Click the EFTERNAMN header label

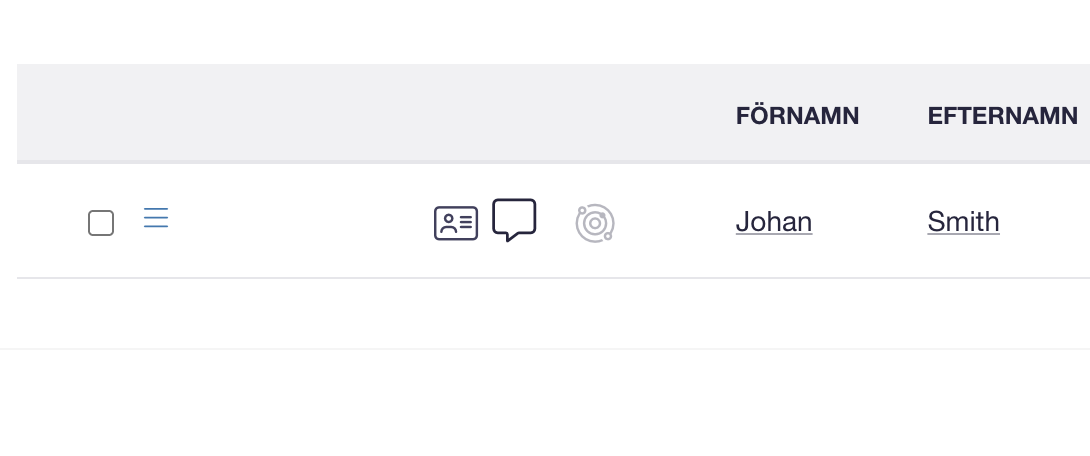click(x=1002, y=116)
